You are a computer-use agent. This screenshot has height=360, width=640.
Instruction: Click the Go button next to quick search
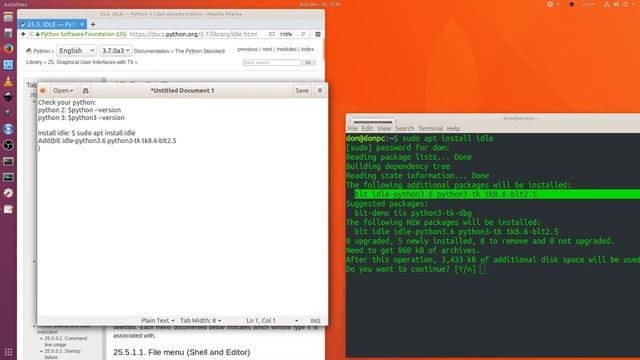[308, 62]
